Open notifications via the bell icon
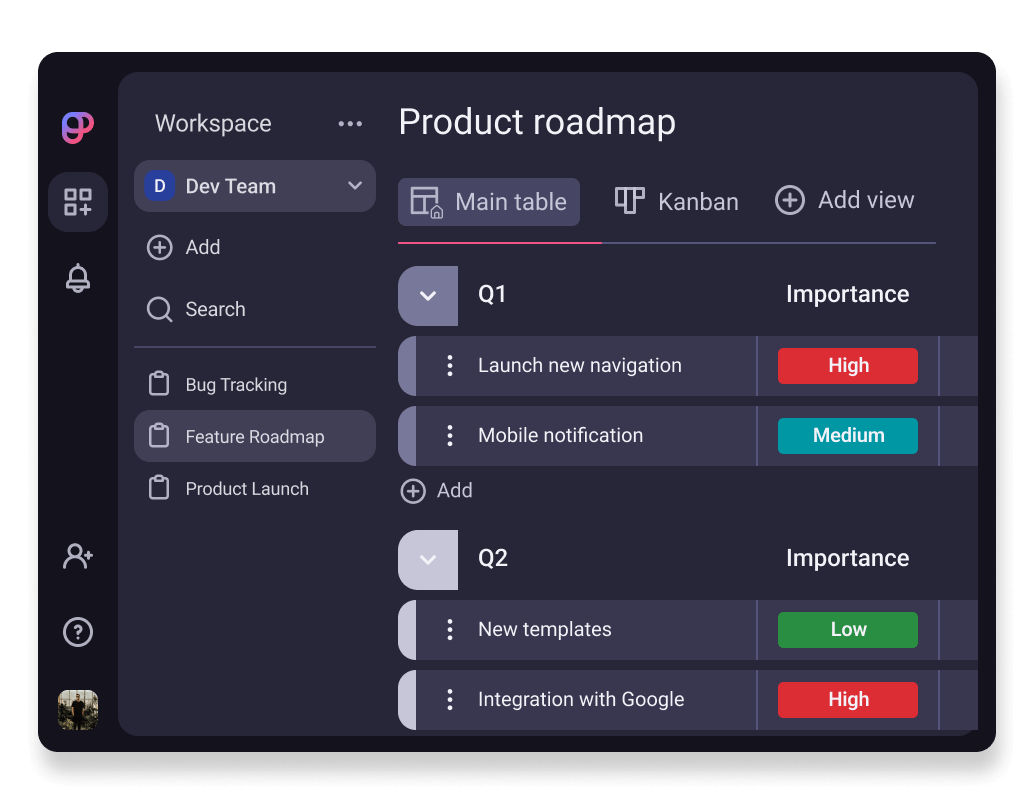Viewport: 1020px width, 800px height. pyautogui.click(x=78, y=278)
